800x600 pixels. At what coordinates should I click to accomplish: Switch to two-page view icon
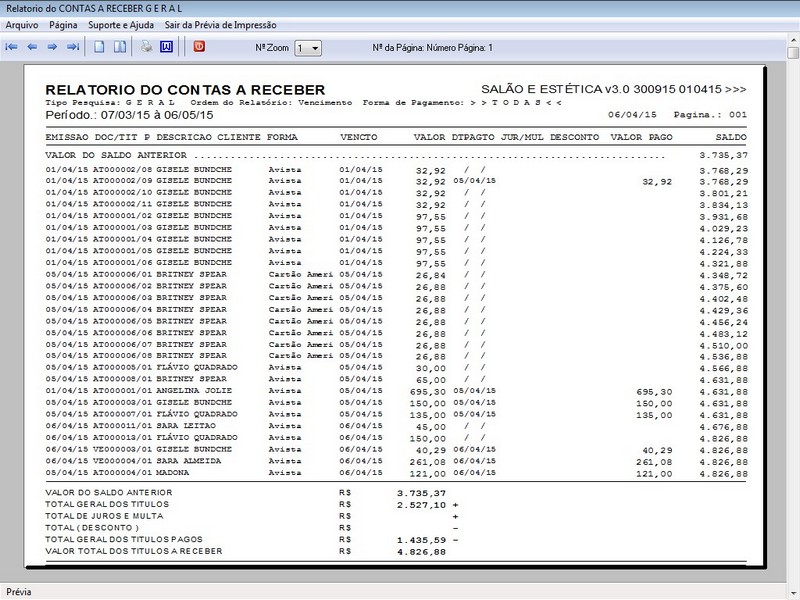pos(119,47)
